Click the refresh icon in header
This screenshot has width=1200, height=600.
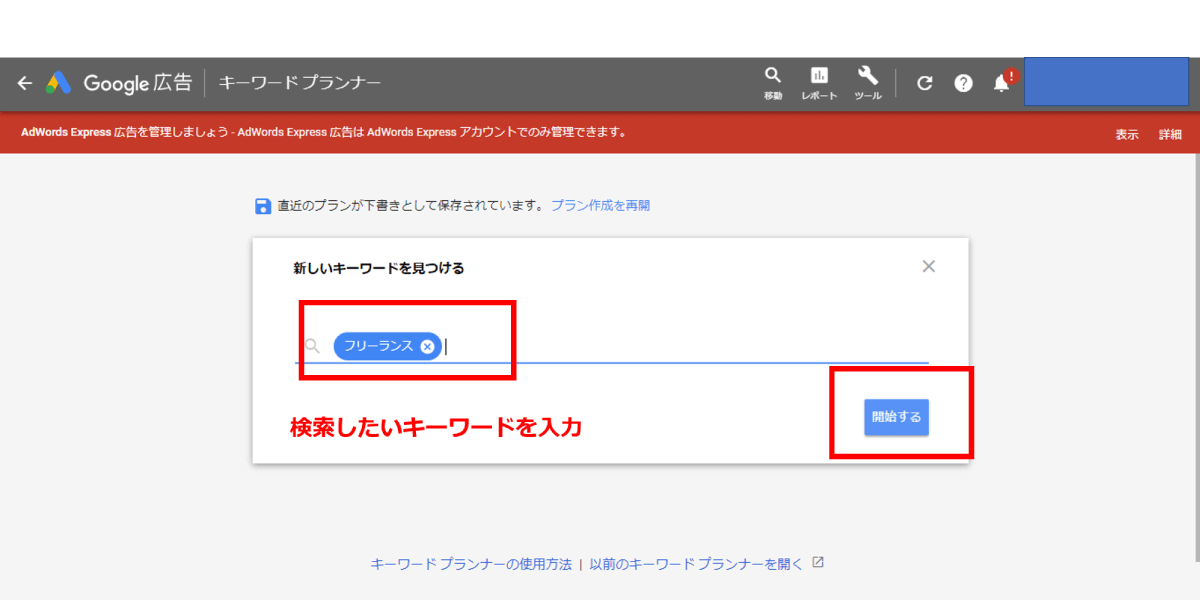pos(925,84)
